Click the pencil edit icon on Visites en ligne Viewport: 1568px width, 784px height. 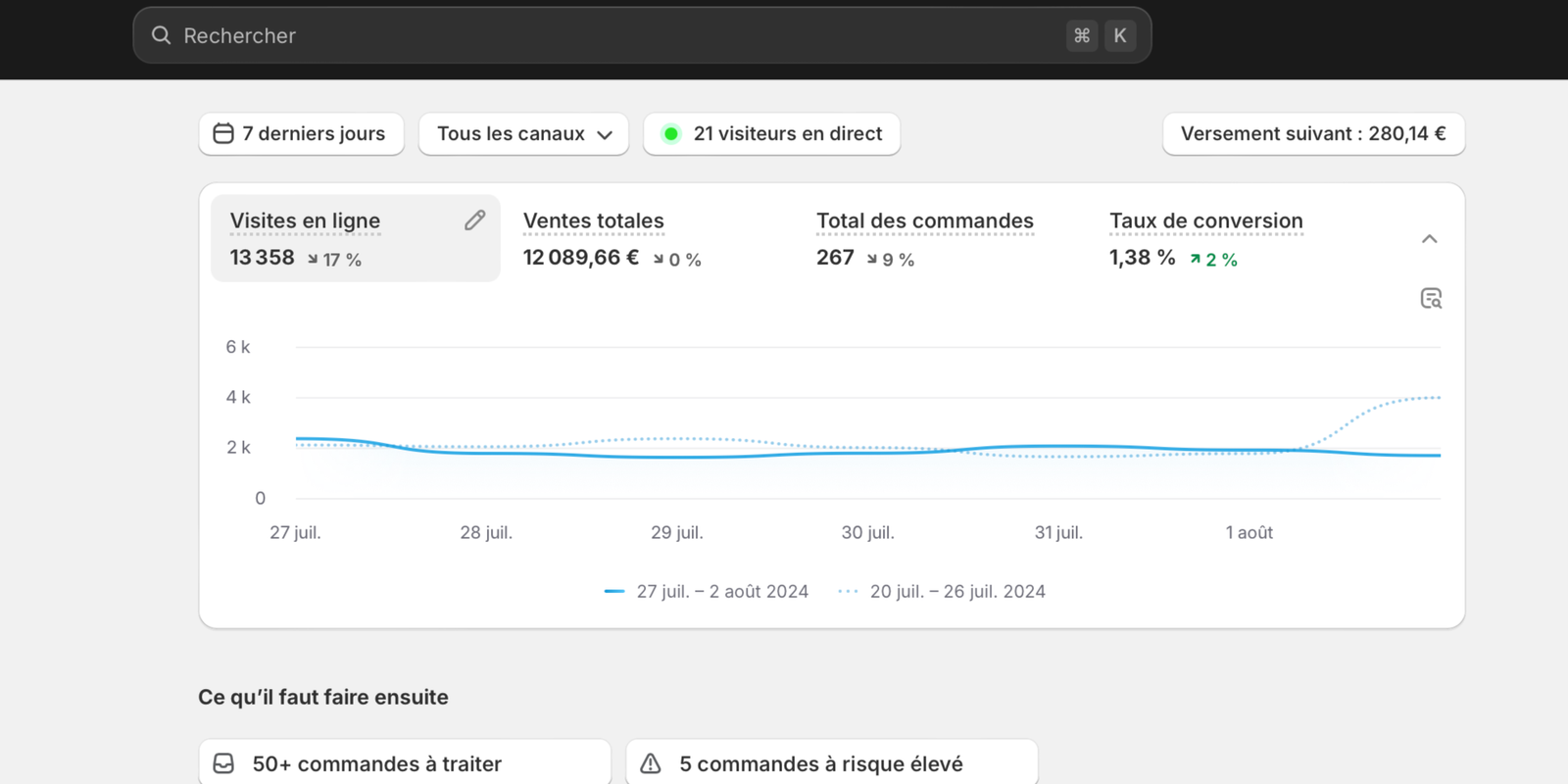(x=475, y=220)
